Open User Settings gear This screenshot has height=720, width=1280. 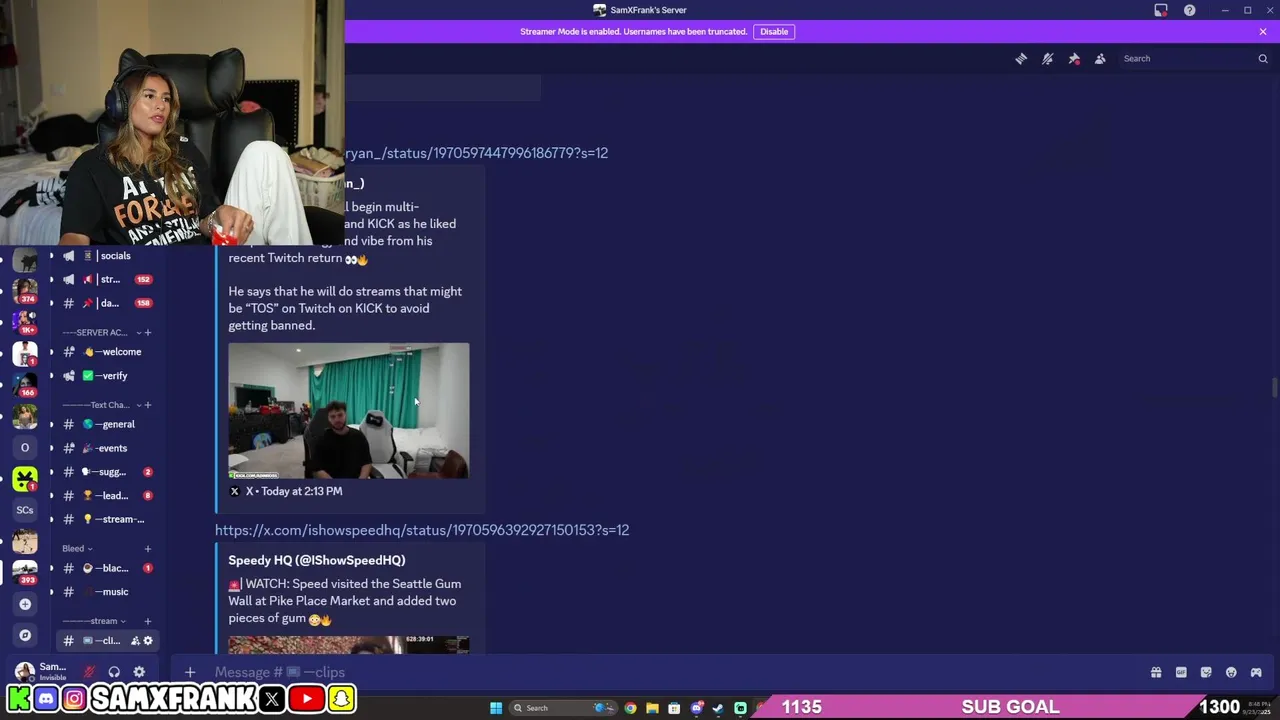139,672
